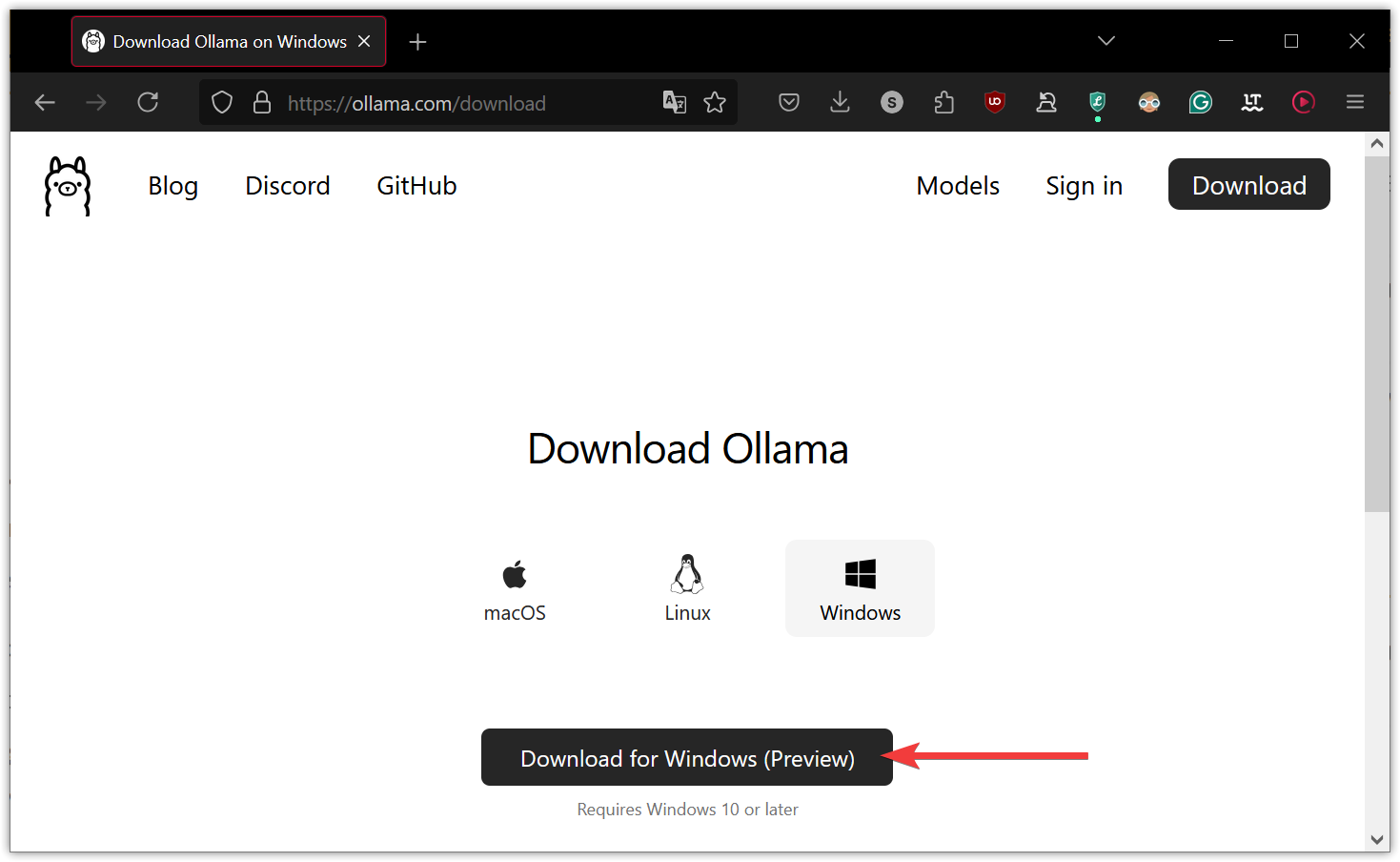Open the list-all-tabs chevron
The height and width of the screenshot is (862, 1400).
coord(1106,41)
